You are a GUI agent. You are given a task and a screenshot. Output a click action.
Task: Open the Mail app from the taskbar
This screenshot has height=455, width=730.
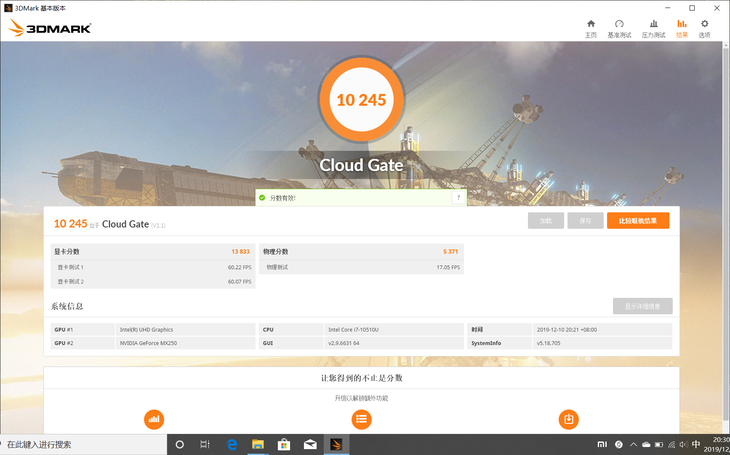(x=310, y=444)
